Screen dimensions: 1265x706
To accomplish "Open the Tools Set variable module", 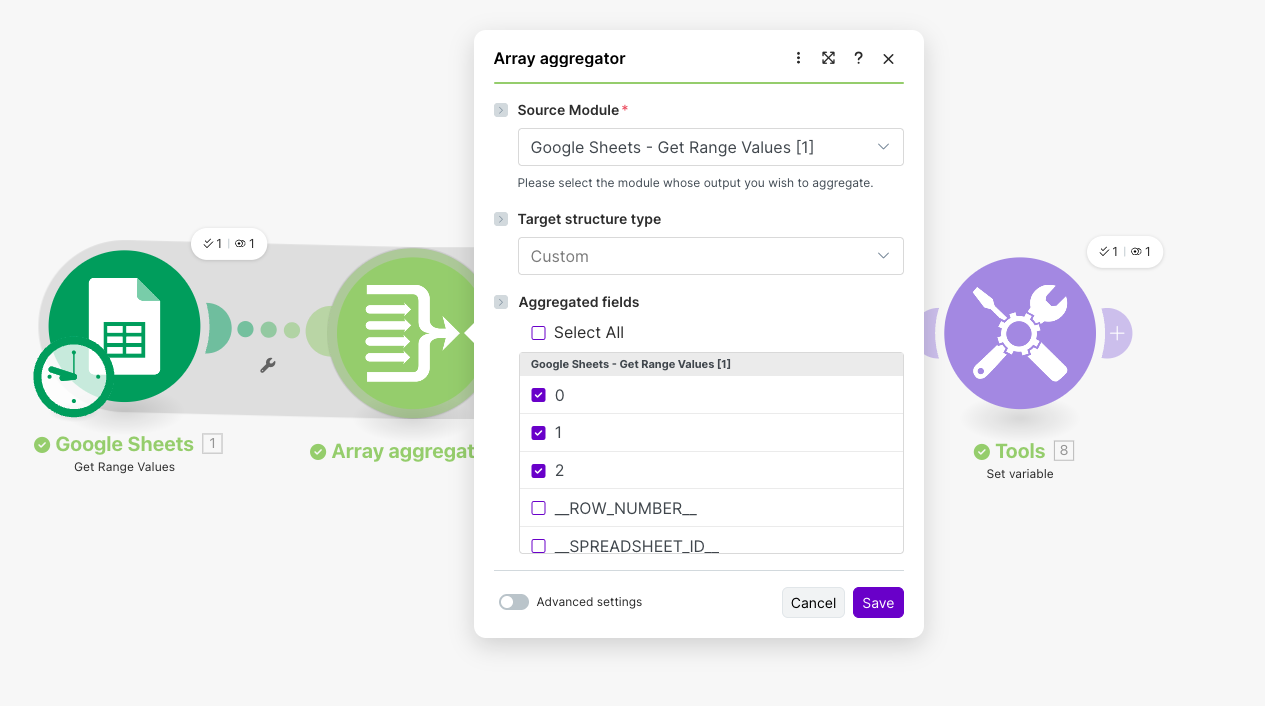I will 1020,333.
